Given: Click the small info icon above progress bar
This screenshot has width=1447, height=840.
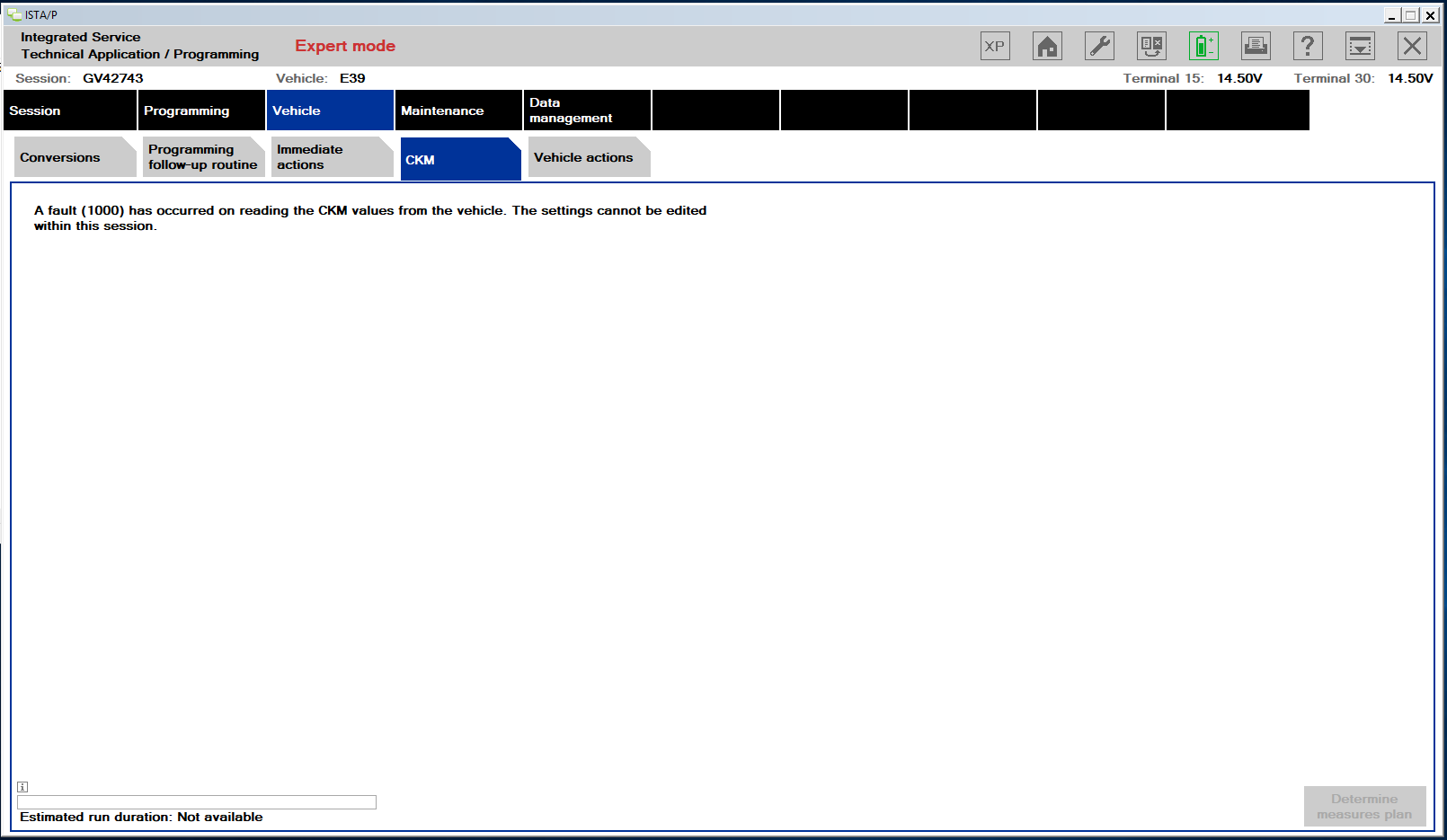Looking at the screenshot, I should (22, 787).
